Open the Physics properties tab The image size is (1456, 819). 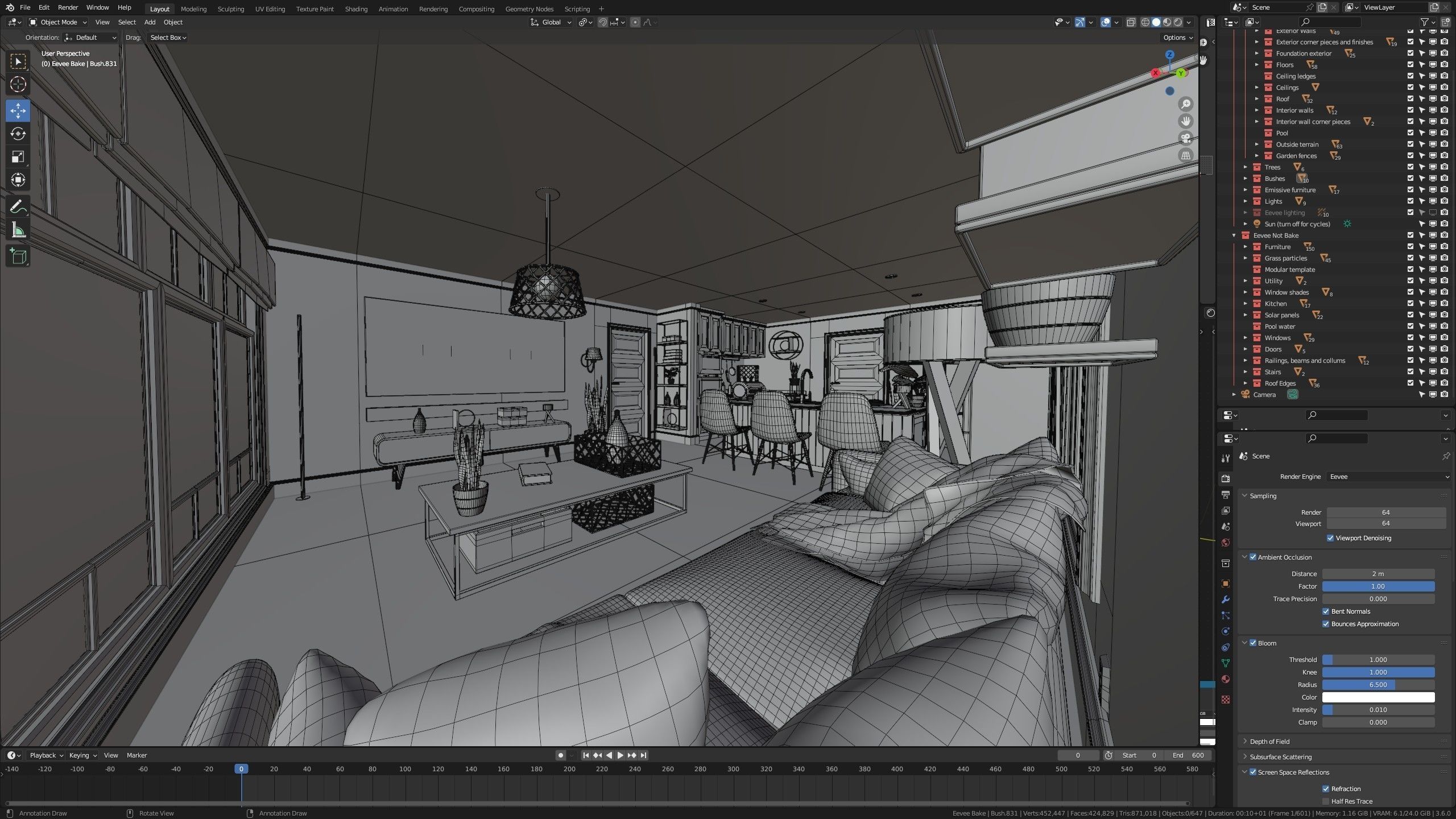point(1226,631)
